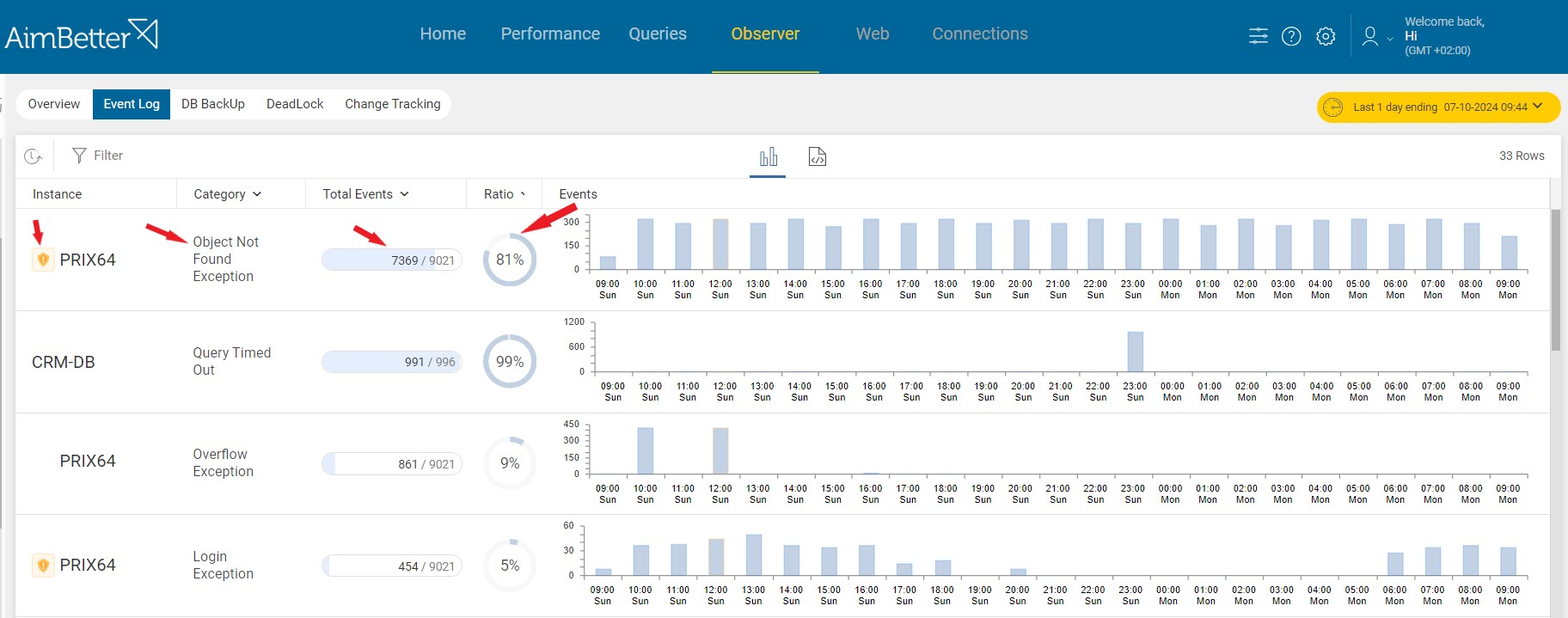The height and width of the screenshot is (618, 1568).
Task: Expand the Category column dropdown
Action: click(227, 194)
